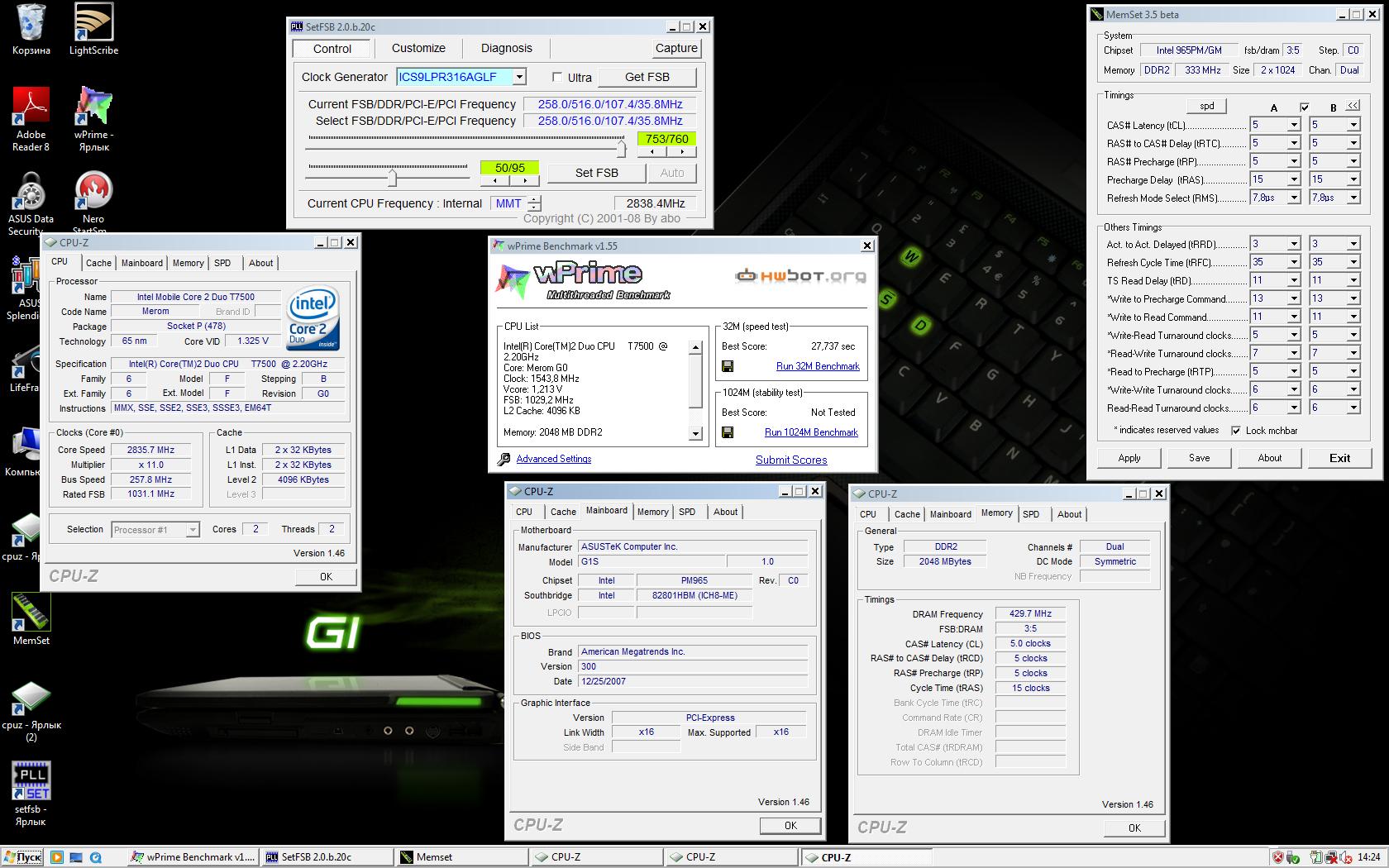The image size is (1389, 868).
Task: Click the left arrow under 50/95 value
Action: 495,180
